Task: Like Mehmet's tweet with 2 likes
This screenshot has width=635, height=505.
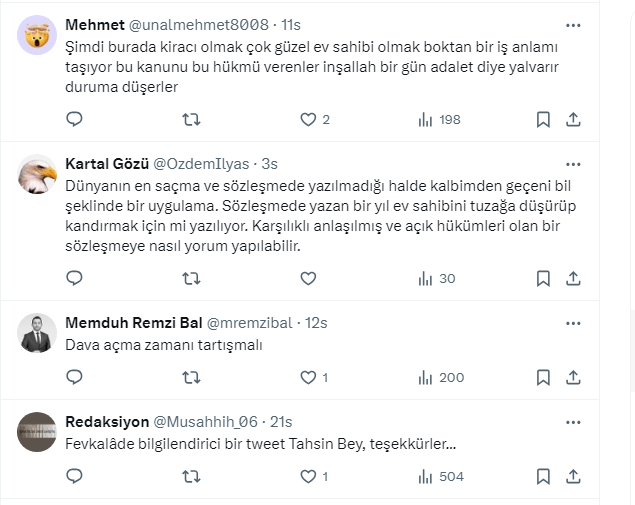Action: coord(308,119)
